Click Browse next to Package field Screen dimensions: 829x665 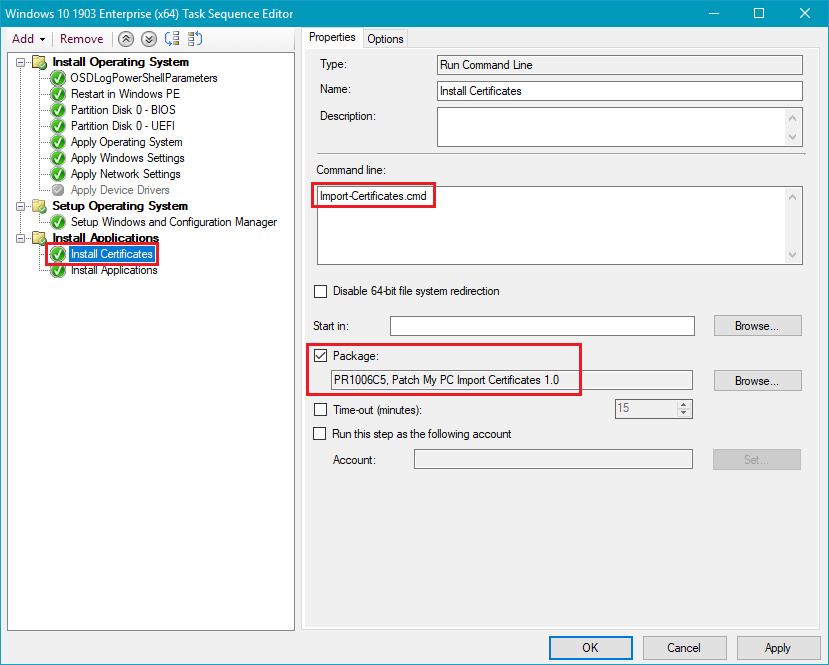coord(757,381)
